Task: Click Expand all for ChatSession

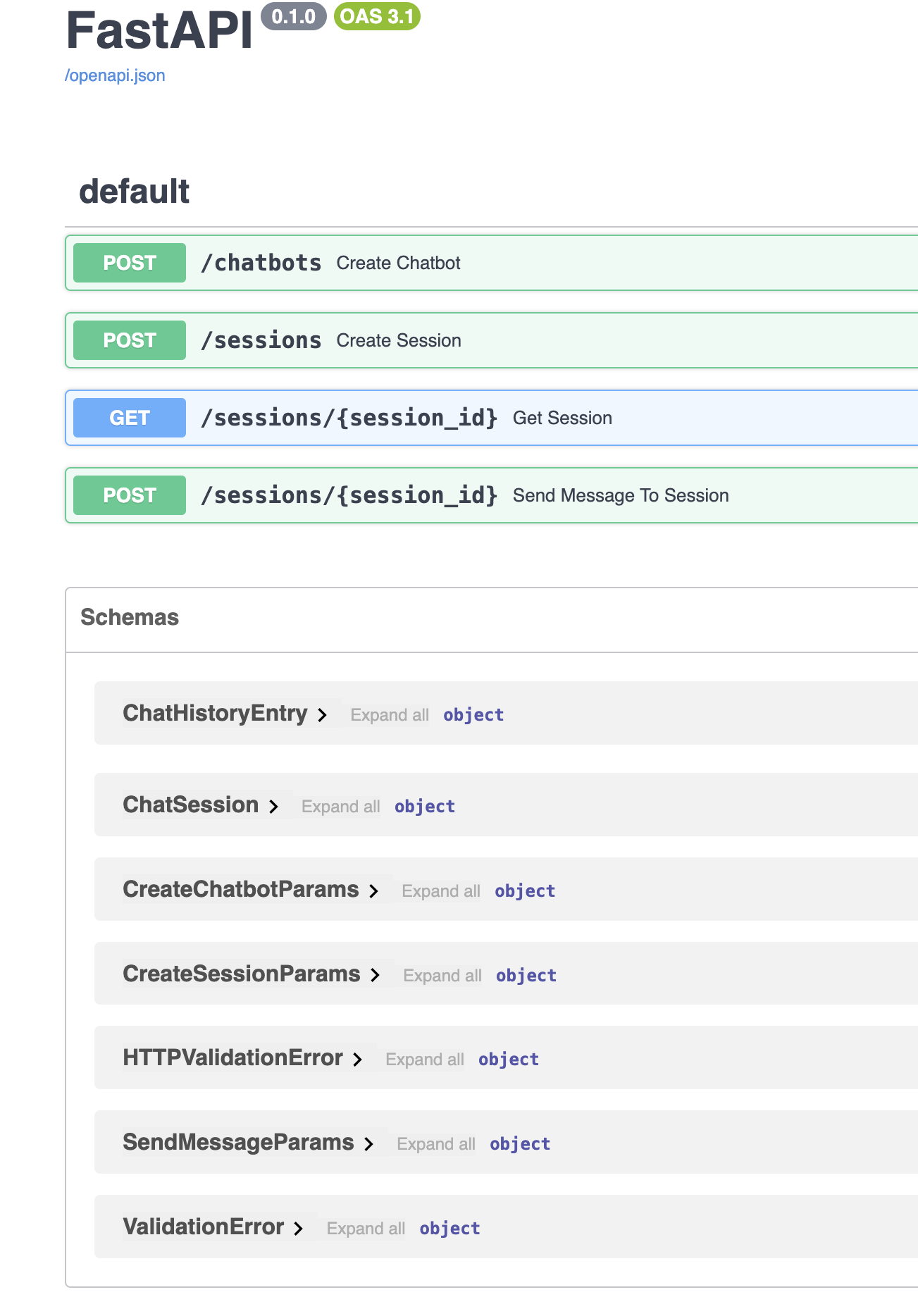Action: click(x=341, y=807)
